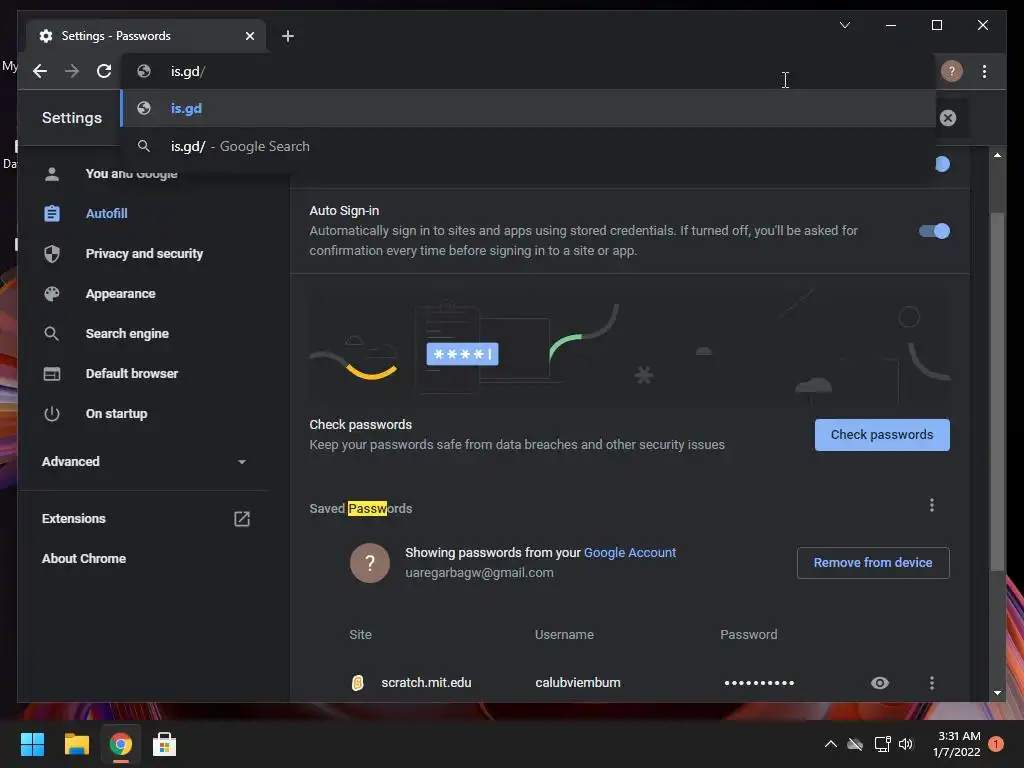Click the Autofill clipboard icon
1024x768 pixels.
(x=52, y=214)
